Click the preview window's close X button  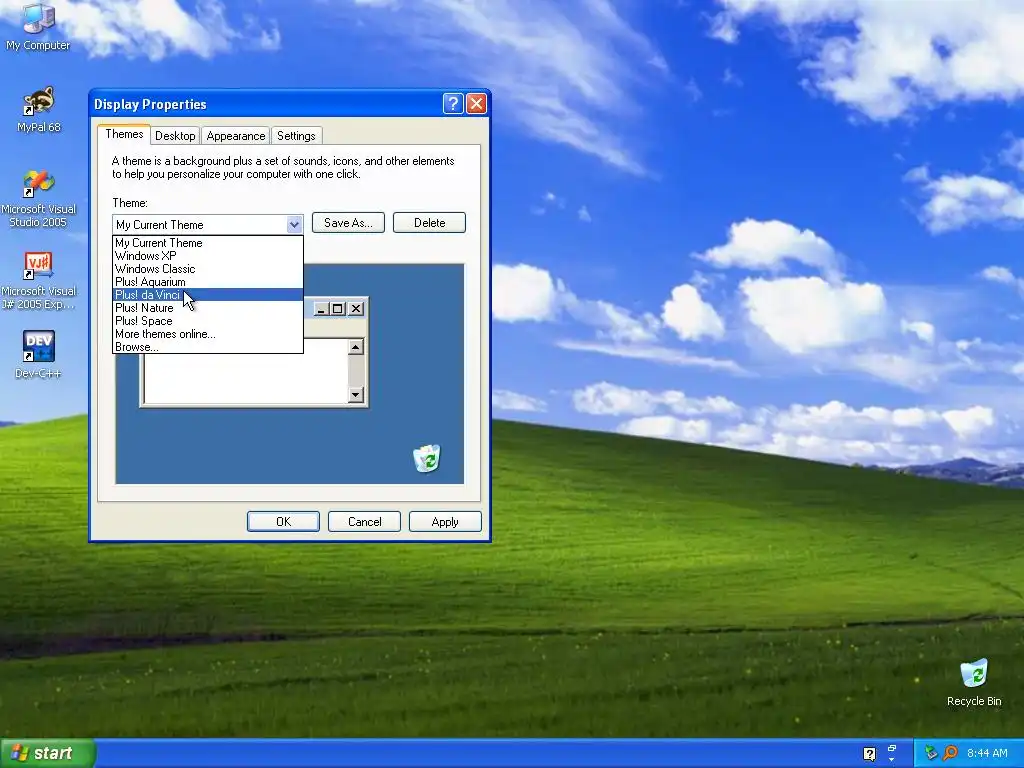click(x=356, y=309)
